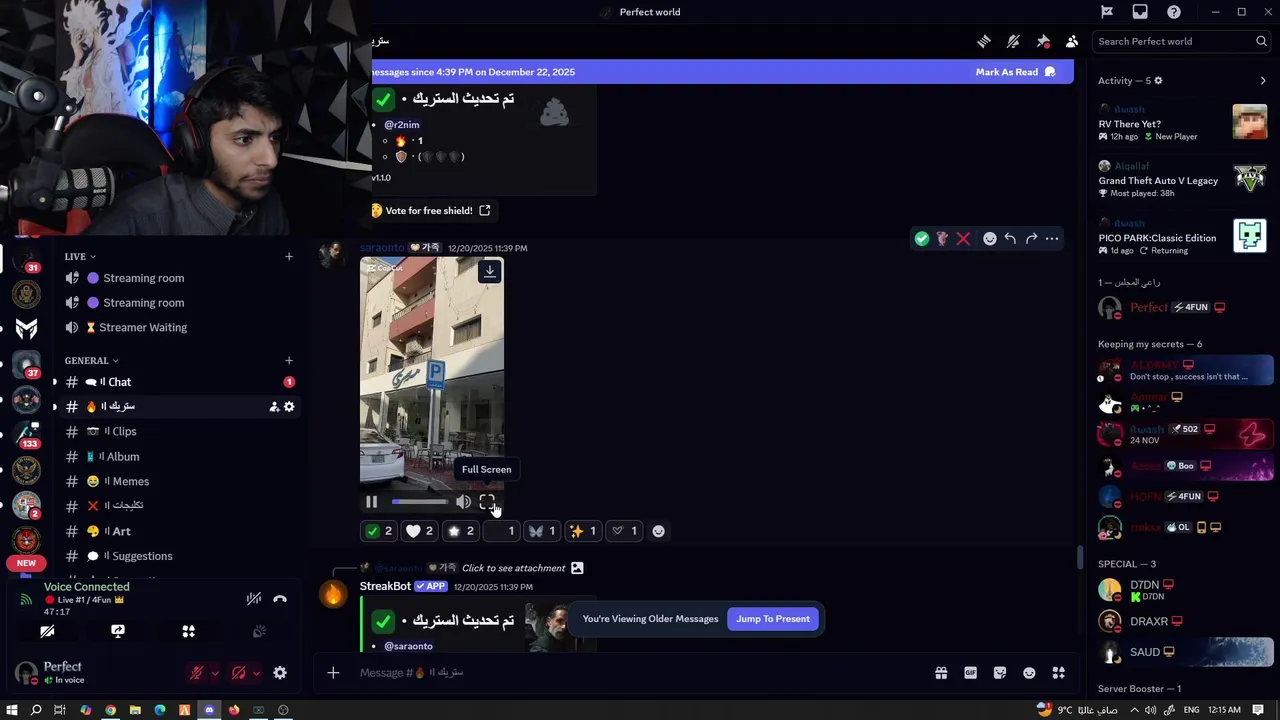Add channel to LIVE category plus icon
1280x720 pixels.
[289, 256]
